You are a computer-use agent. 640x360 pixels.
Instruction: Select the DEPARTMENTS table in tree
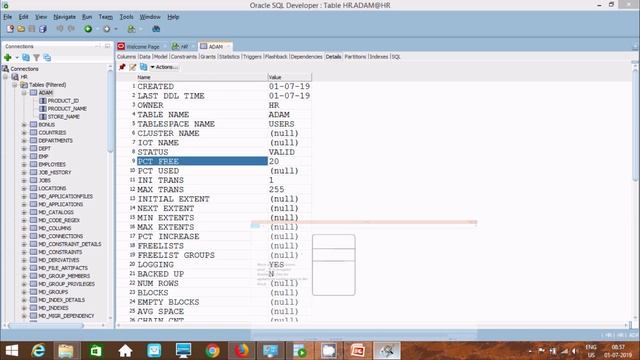pyautogui.click(x=56, y=140)
